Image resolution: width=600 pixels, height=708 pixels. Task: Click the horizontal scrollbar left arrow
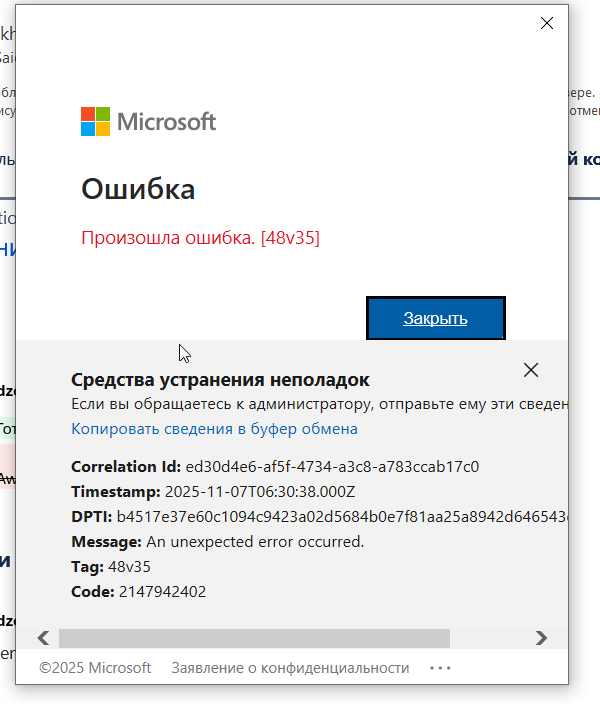[x=43, y=638]
